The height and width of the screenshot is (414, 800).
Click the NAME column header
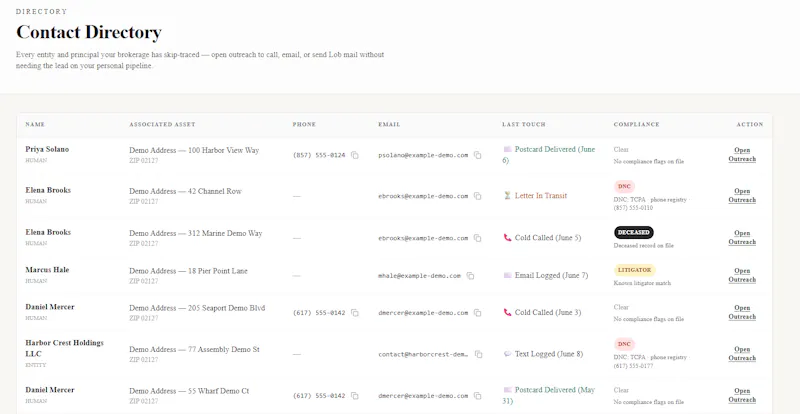(35, 125)
